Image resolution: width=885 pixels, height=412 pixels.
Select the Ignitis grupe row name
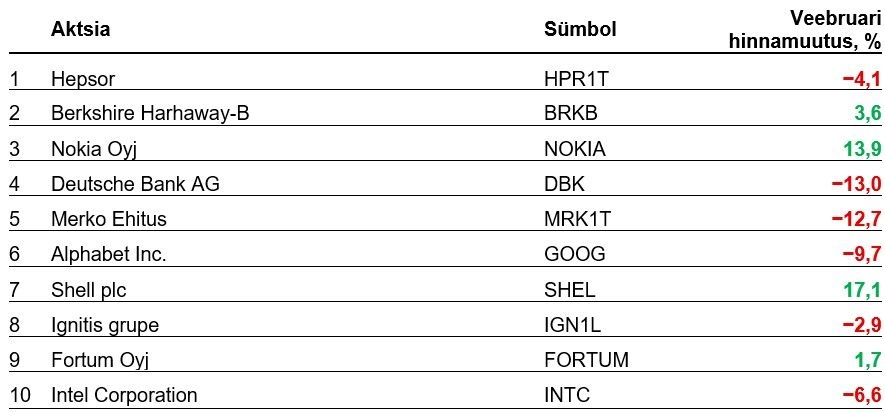pyautogui.click(x=105, y=324)
